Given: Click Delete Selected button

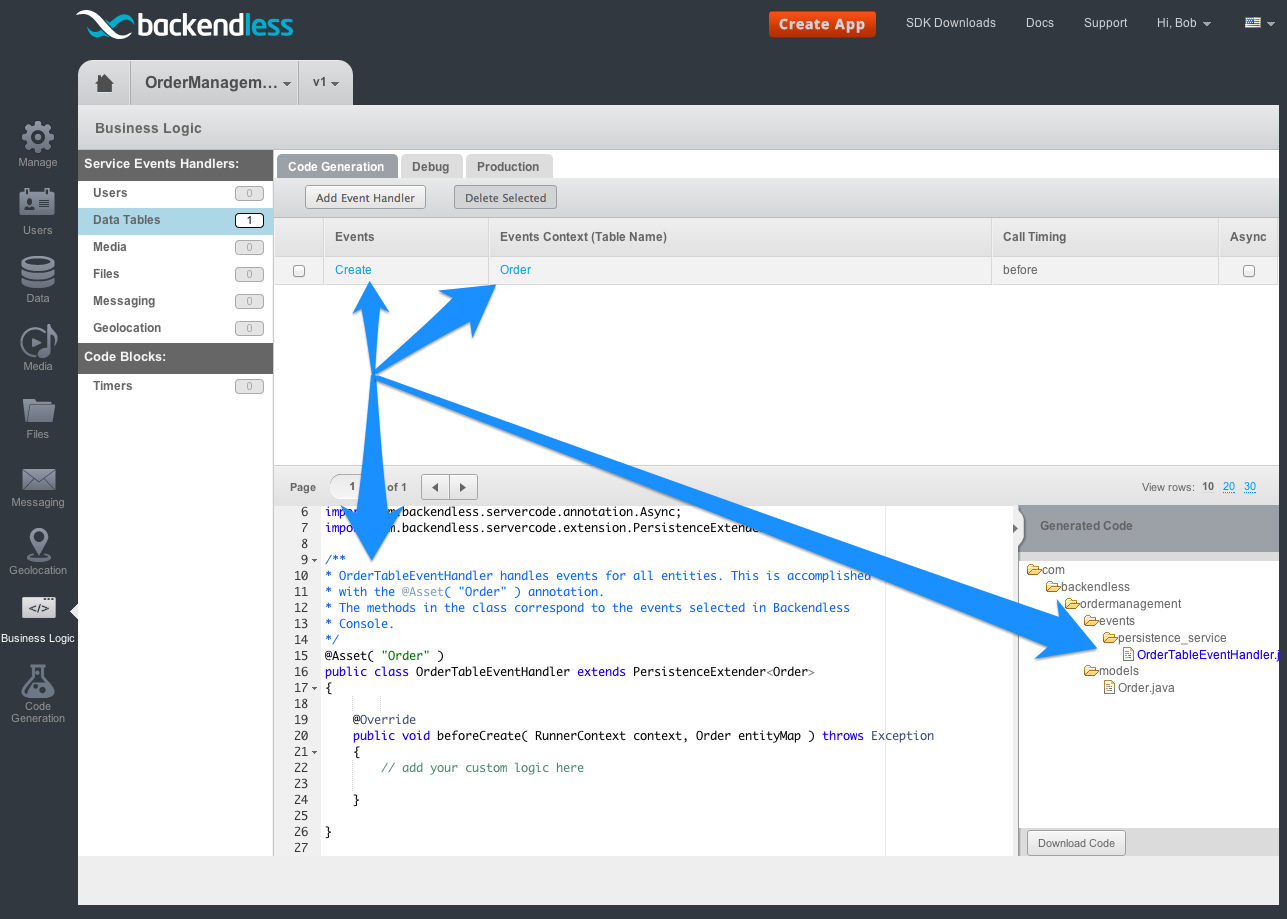Looking at the screenshot, I should pyautogui.click(x=505, y=198).
